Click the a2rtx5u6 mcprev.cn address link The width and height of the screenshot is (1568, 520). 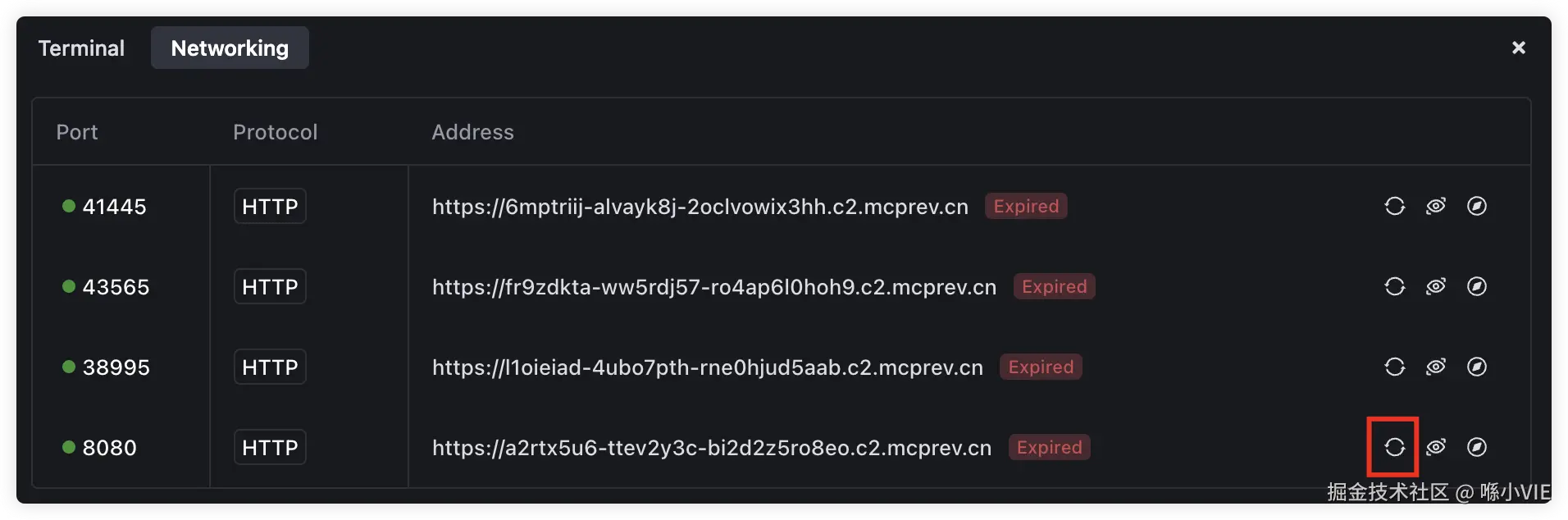pyautogui.click(x=711, y=448)
